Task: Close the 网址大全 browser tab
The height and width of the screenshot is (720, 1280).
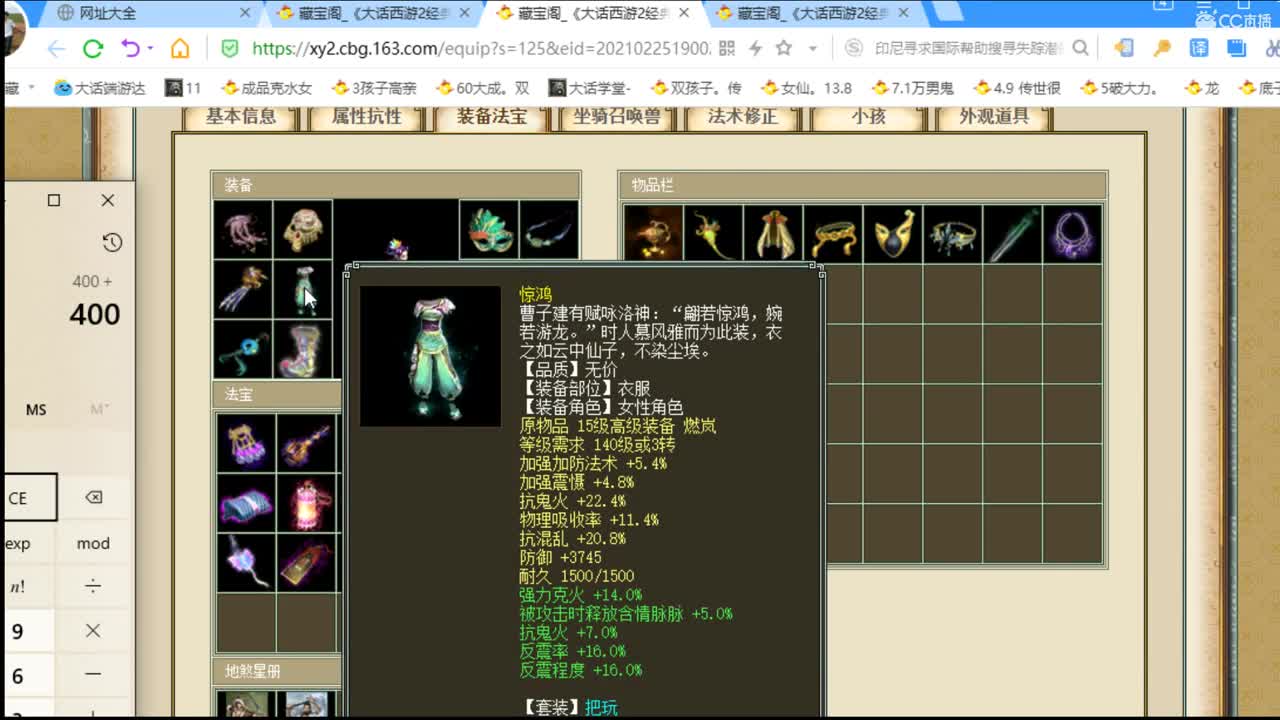Action: (245, 14)
